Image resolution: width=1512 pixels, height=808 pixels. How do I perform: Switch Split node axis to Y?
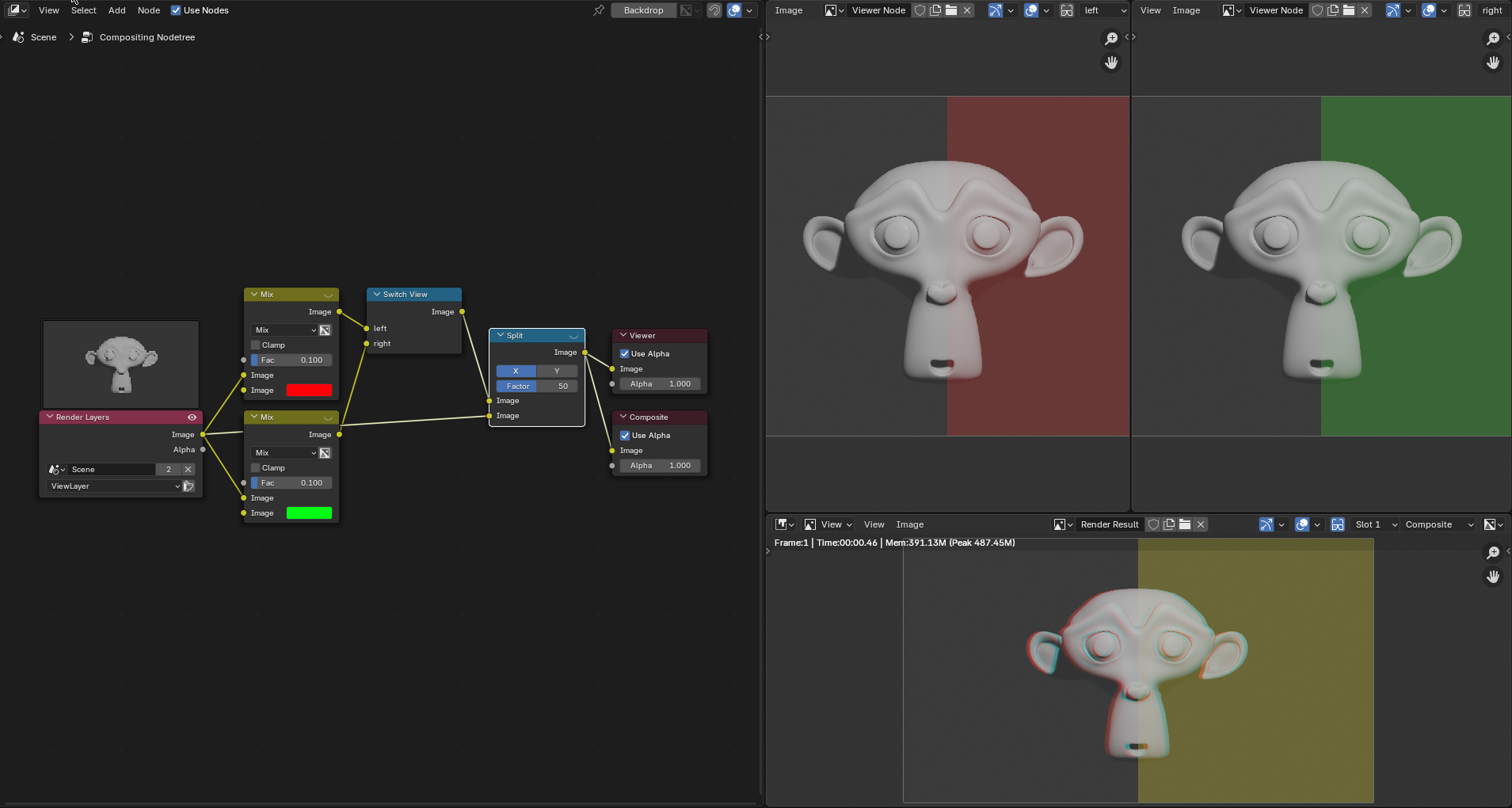(x=557, y=371)
